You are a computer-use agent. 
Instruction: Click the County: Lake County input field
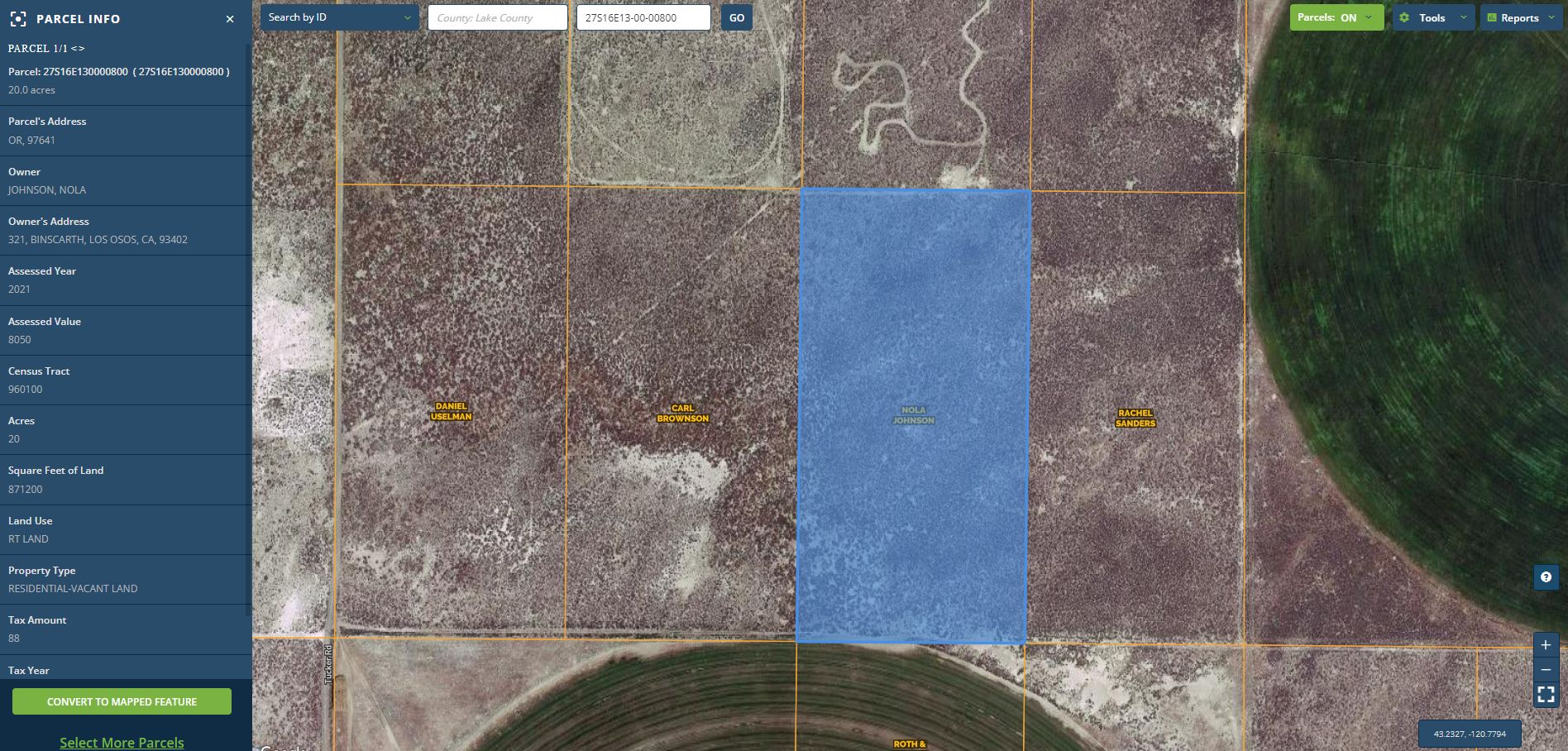[x=497, y=17]
